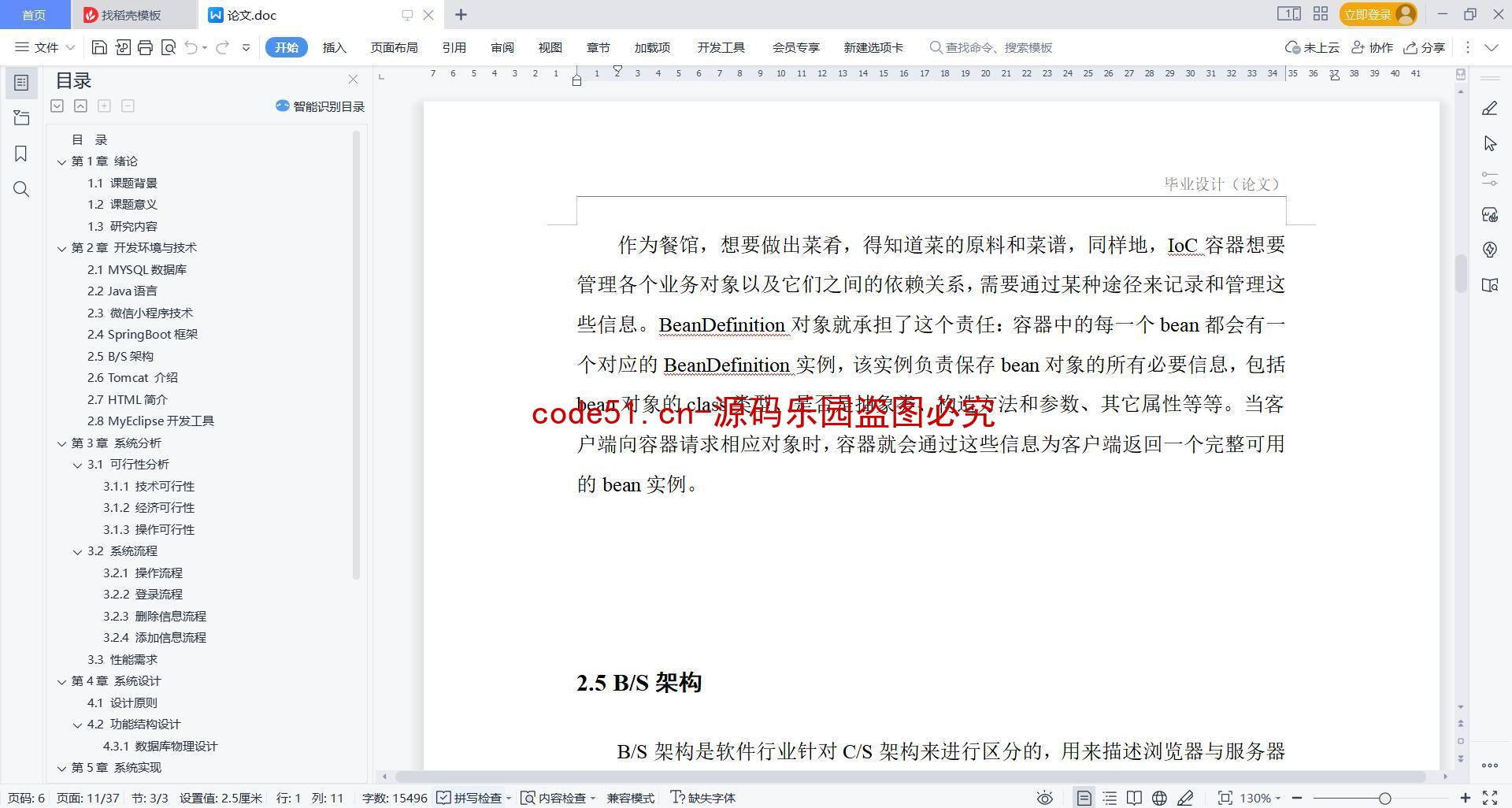Select outline item 2.5 B/S 架构

(x=120, y=356)
